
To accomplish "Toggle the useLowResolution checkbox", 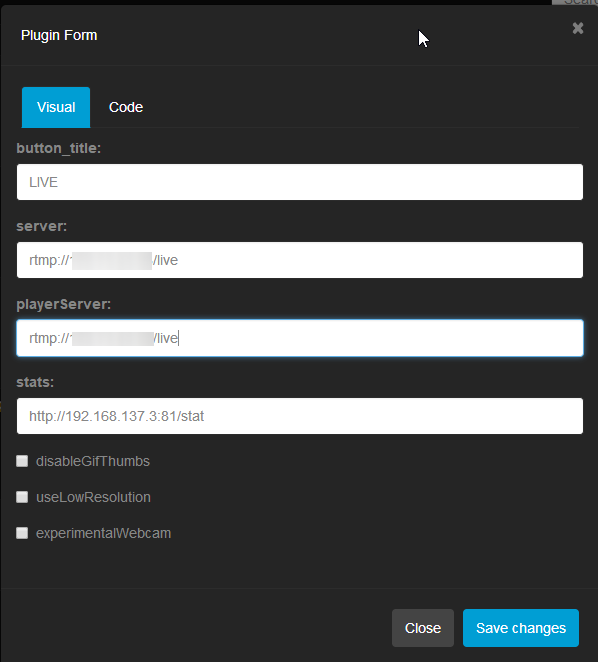I will [x=22, y=497].
